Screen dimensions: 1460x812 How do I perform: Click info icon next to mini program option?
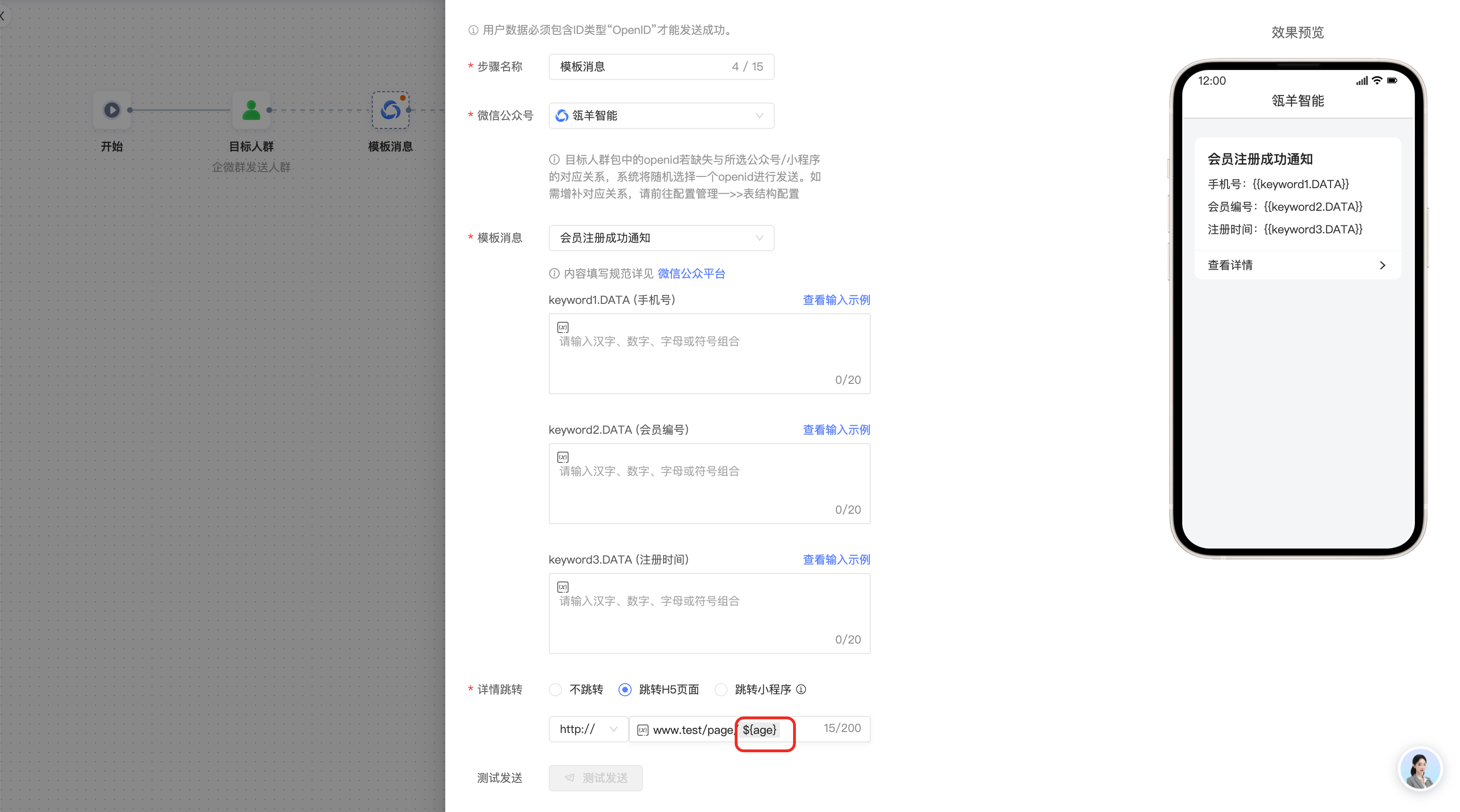tap(801, 689)
